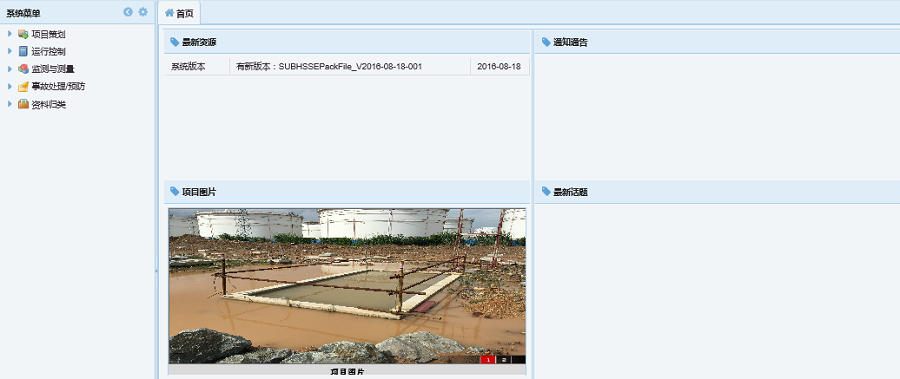Click the 最新资源 panel tag icon

pyautogui.click(x=174, y=42)
